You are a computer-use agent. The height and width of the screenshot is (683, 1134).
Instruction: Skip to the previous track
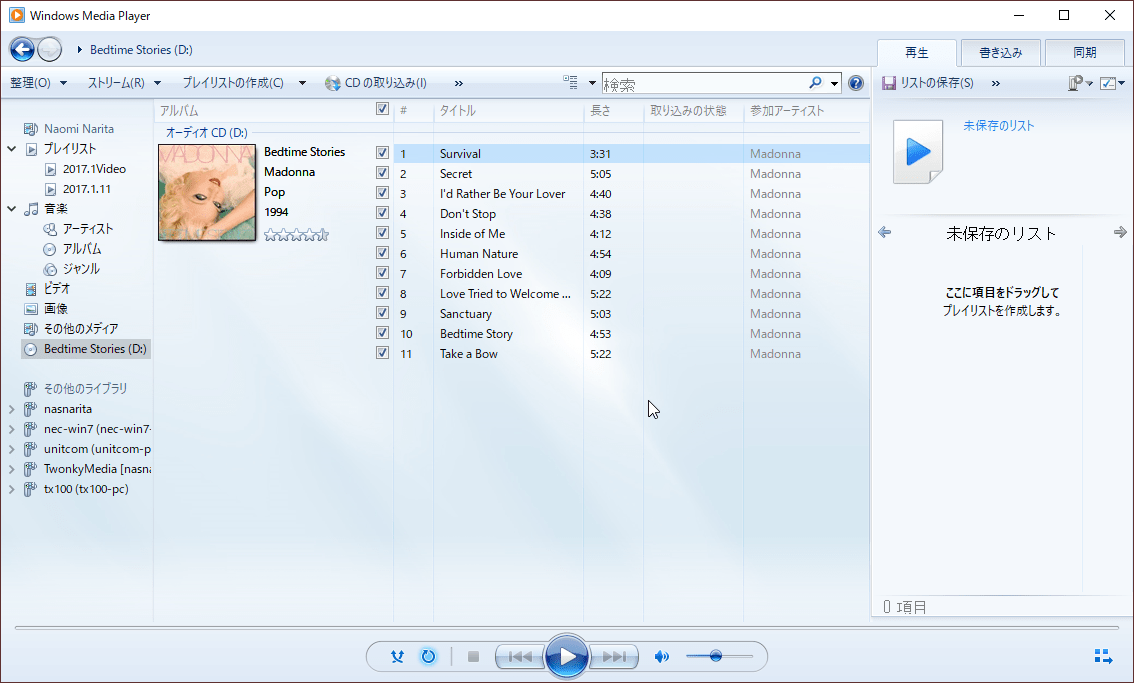[x=520, y=656]
